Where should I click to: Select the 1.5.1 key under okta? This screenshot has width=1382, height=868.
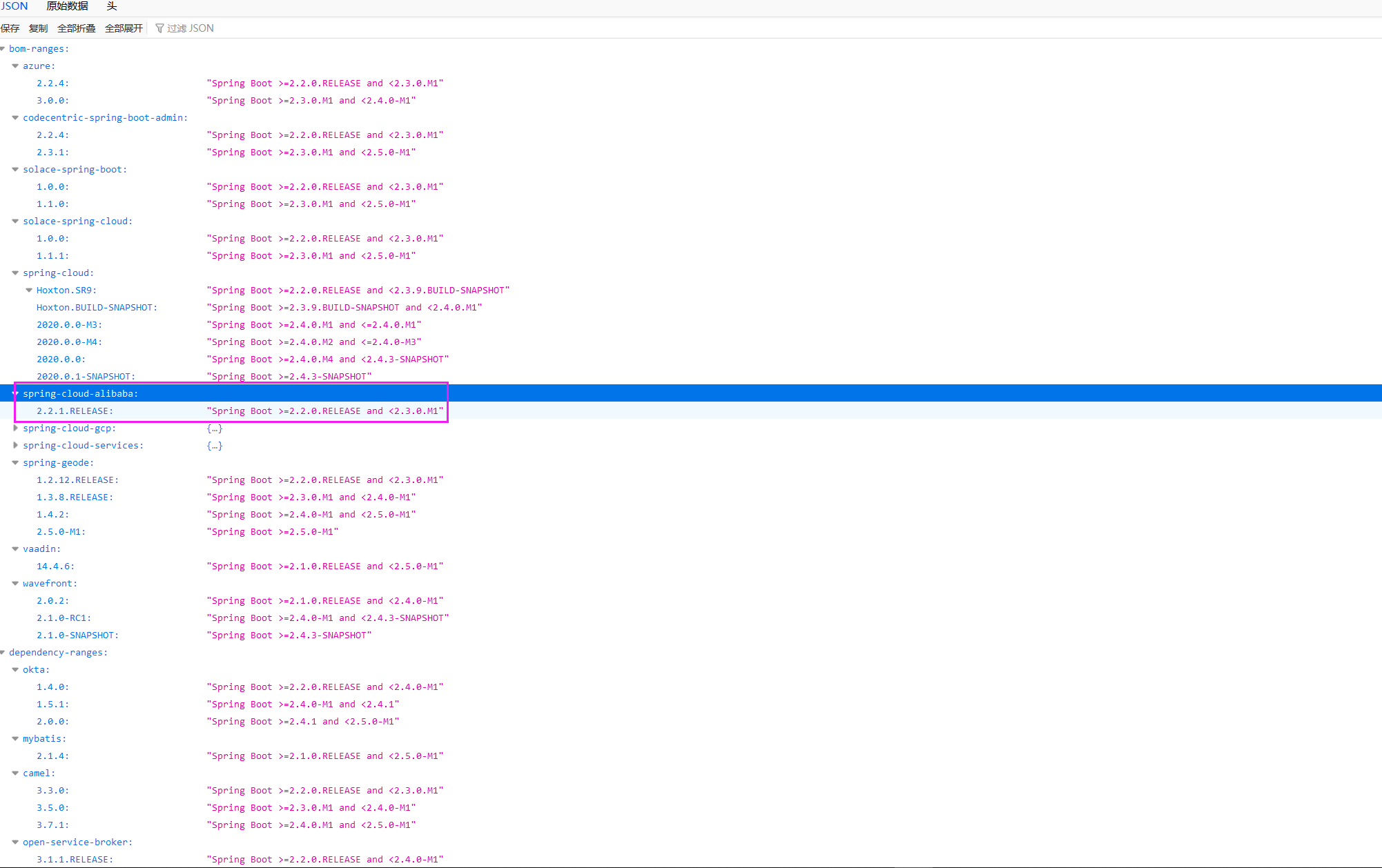point(52,704)
